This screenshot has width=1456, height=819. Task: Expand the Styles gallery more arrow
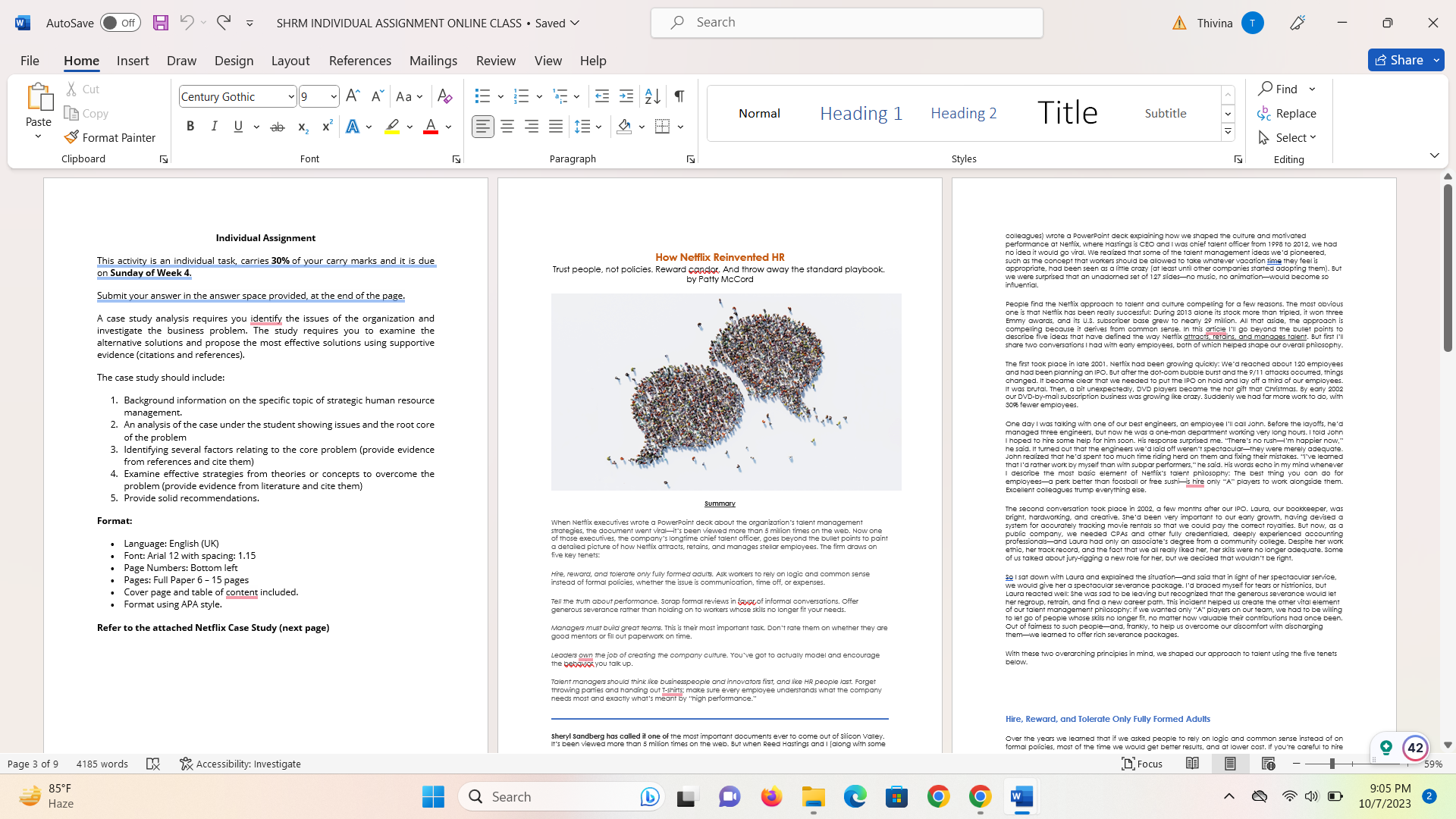tap(1228, 132)
